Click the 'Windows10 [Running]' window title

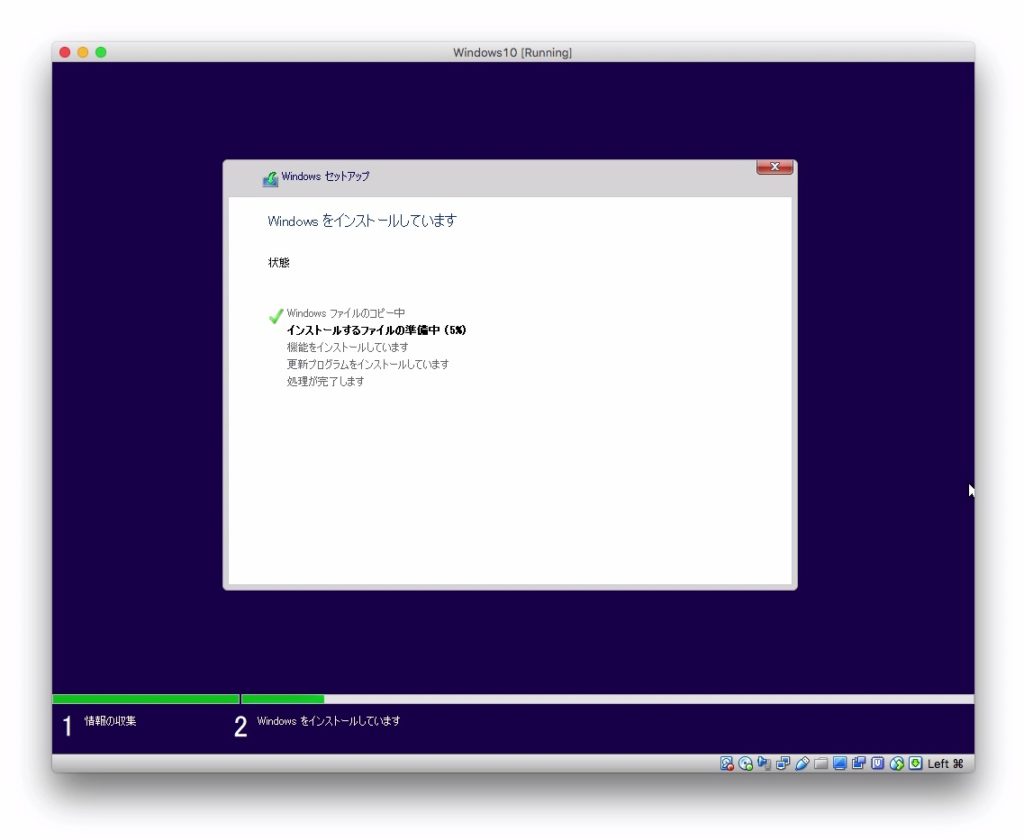513,52
